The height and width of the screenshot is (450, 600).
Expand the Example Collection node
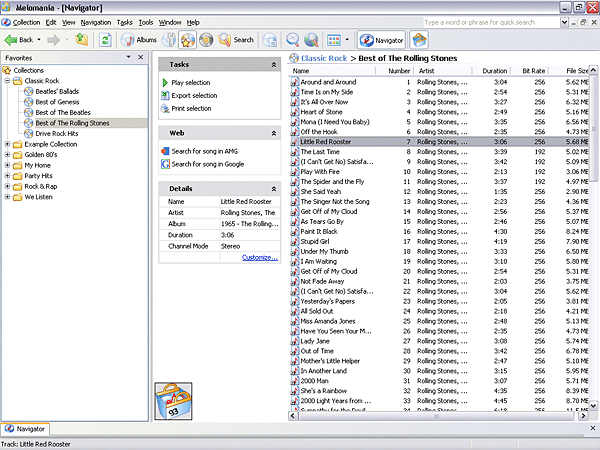(x=7, y=144)
